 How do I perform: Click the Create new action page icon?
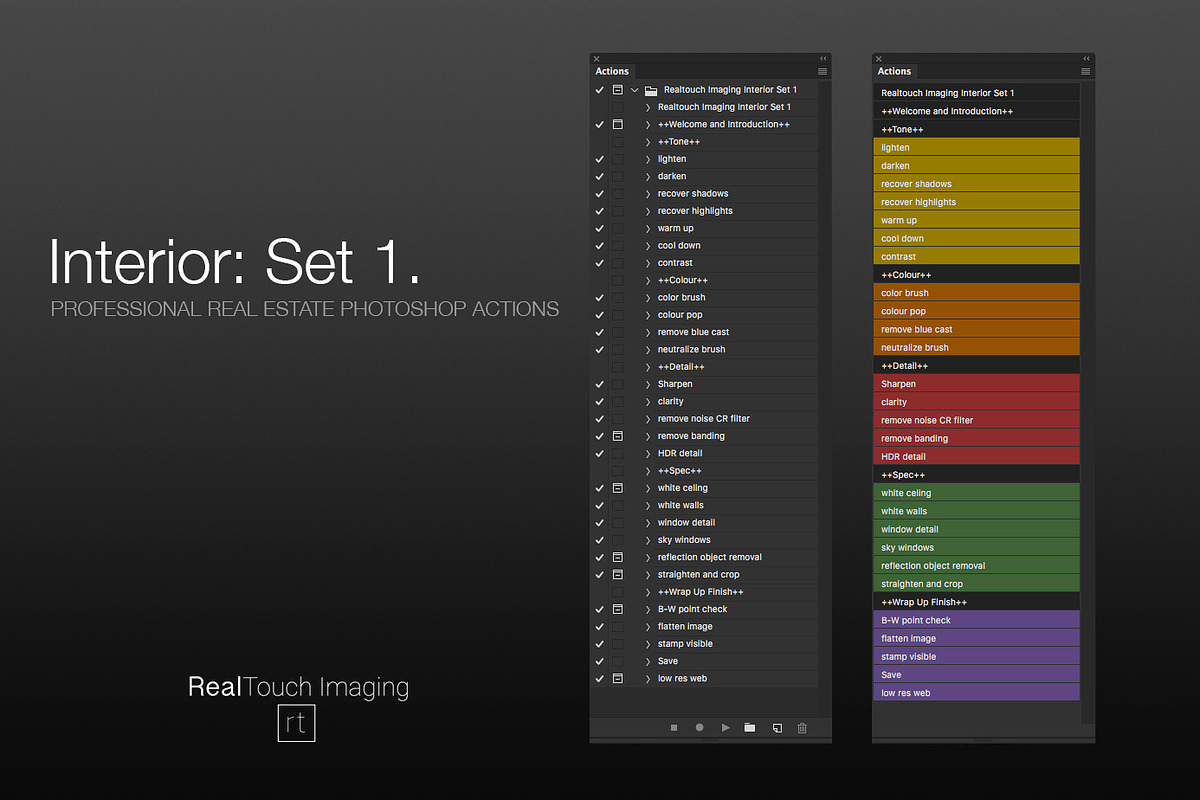tap(776, 728)
